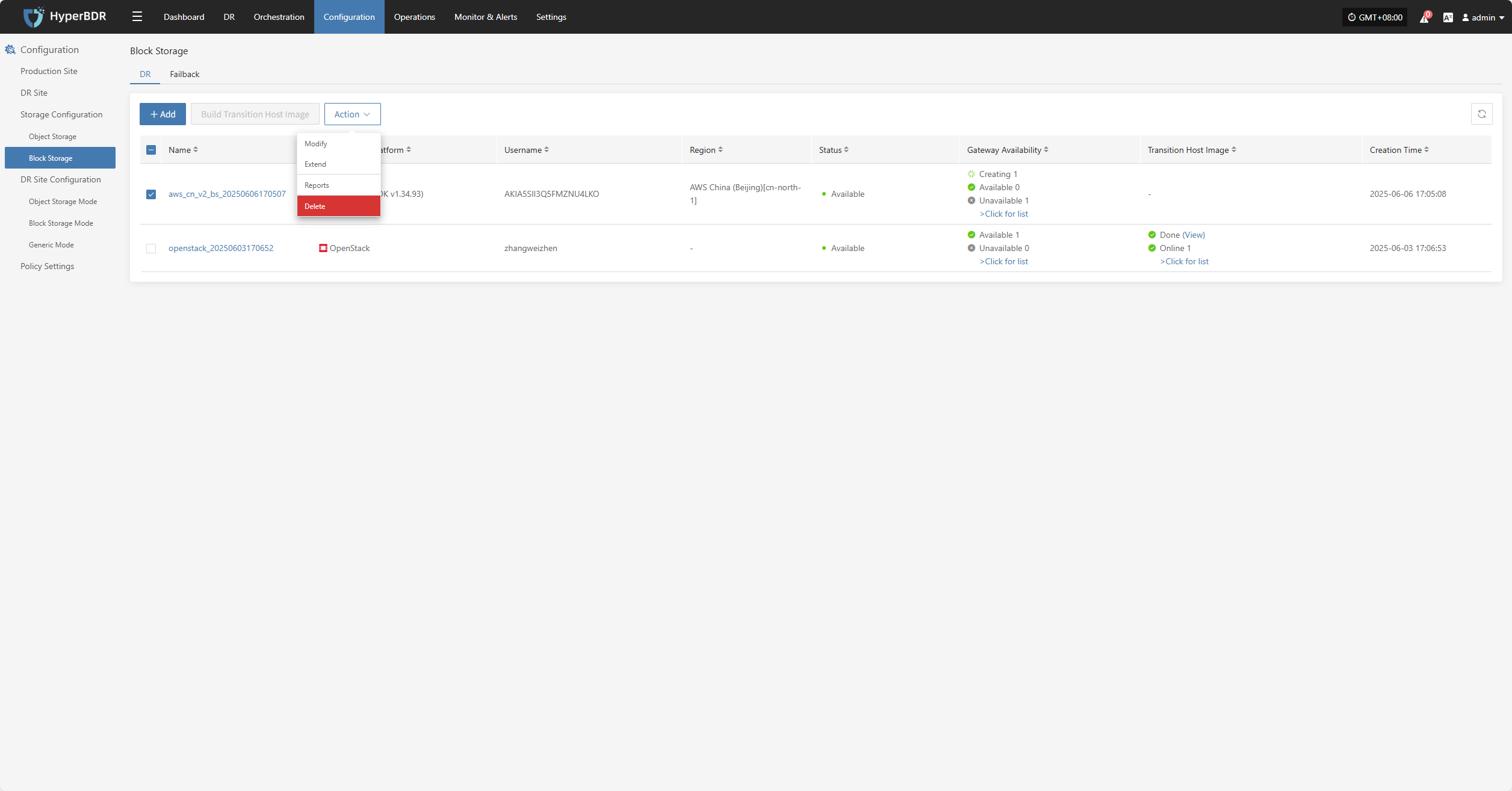The height and width of the screenshot is (791, 1512).
Task: Click Build Transition Host Image button
Action: click(x=255, y=114)
